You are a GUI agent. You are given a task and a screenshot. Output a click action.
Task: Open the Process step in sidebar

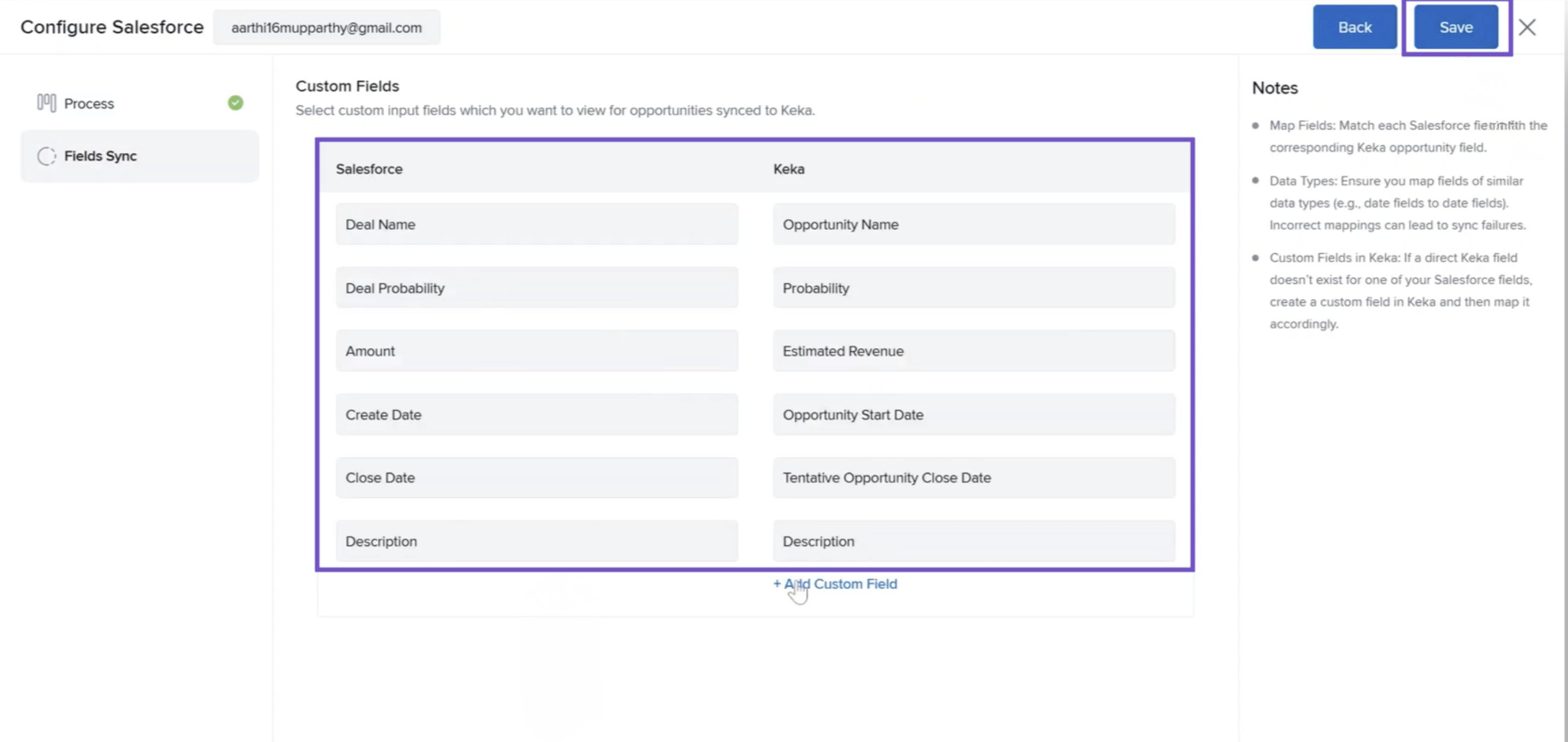tap(89, 103)
